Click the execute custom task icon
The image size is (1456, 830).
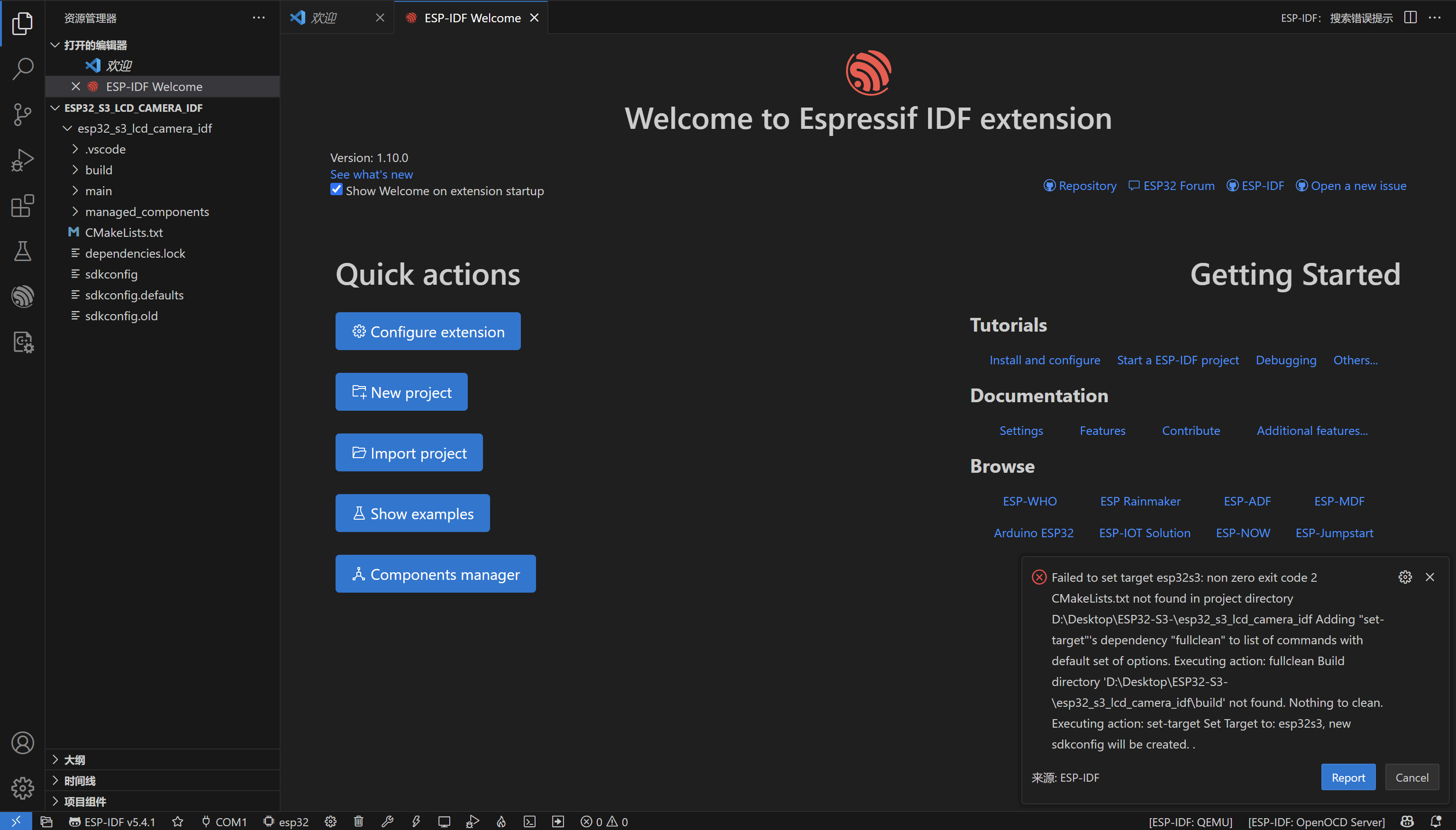(x=558, y=821)
